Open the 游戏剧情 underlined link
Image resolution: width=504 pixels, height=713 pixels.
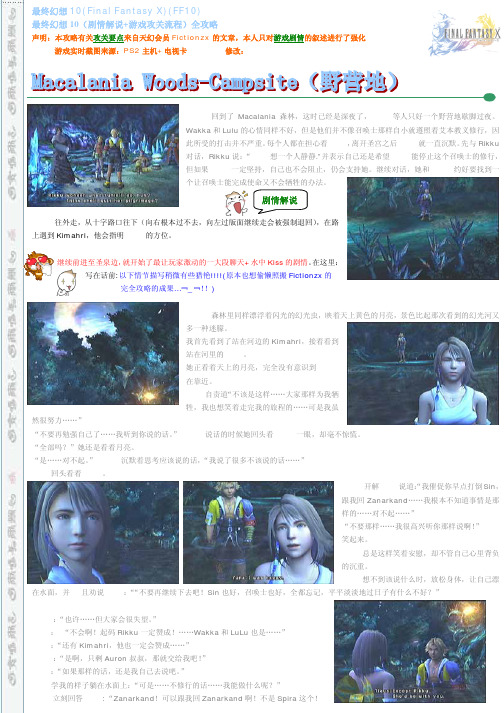(289, 38)
